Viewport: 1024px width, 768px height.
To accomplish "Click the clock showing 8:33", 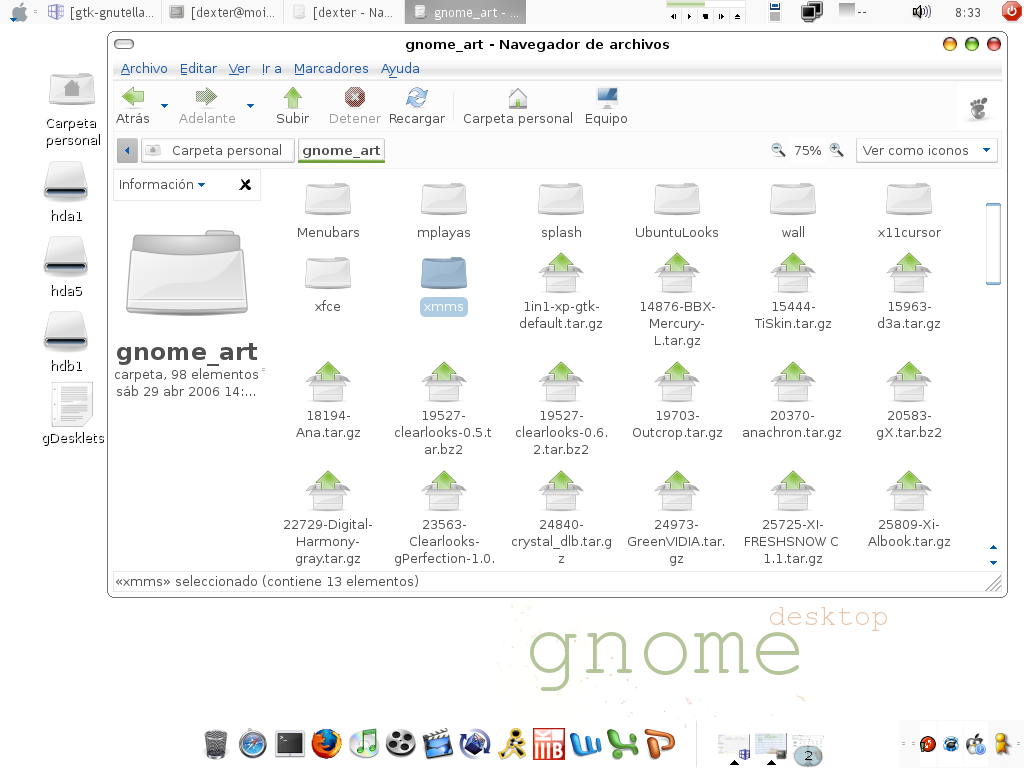I will [967, 12].
